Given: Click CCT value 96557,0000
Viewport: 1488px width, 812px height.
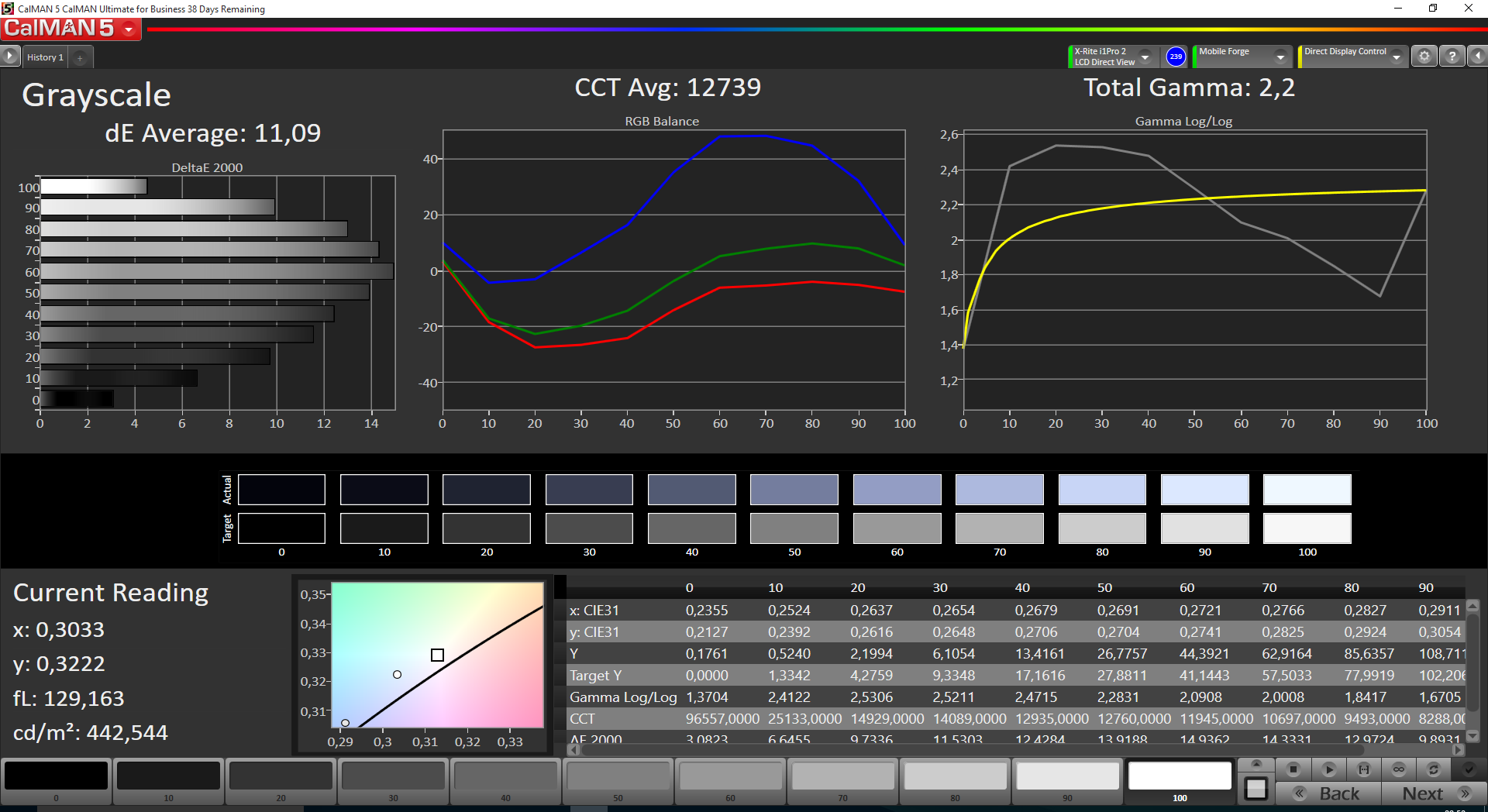Looking at the screenshot, I should point(722,719).
